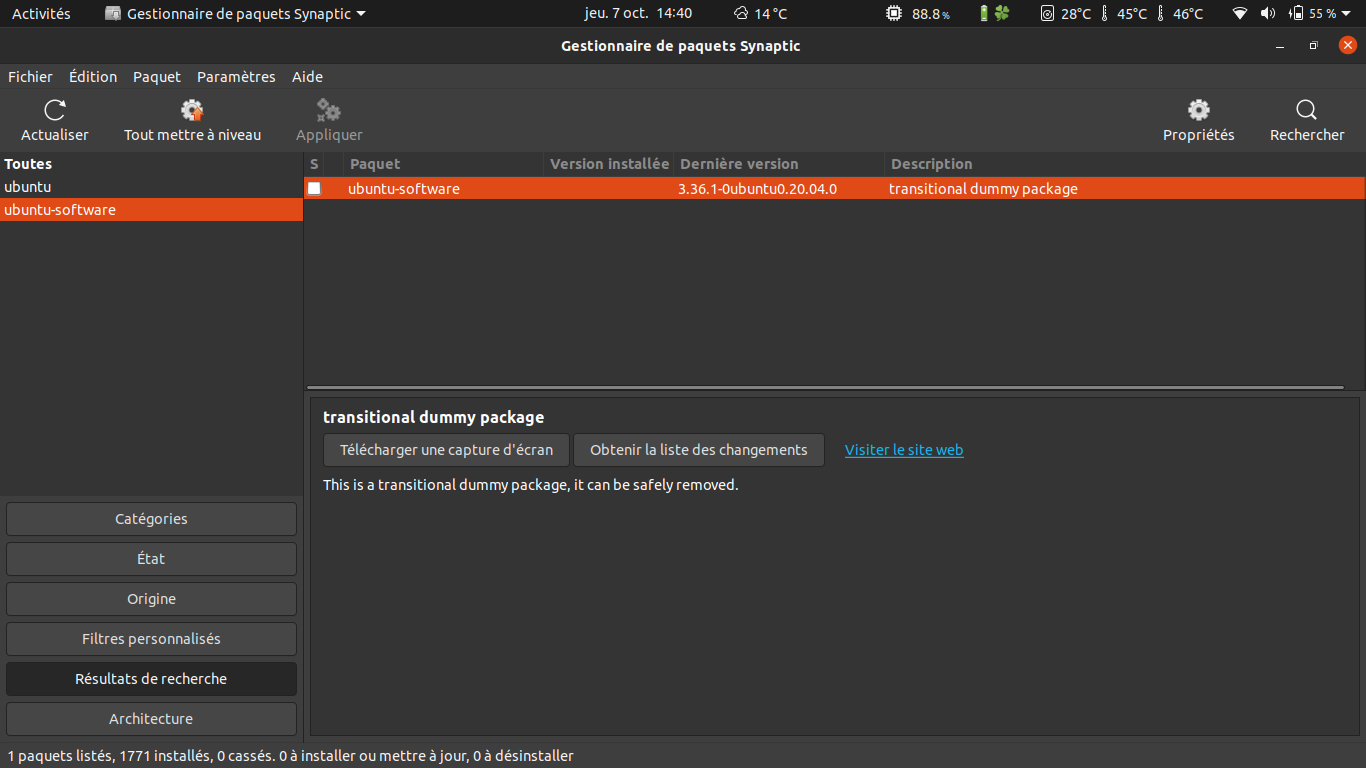Click the Actualiser reload icon
The height and width of the screenshot is (768, 1366).
point(55,110)
